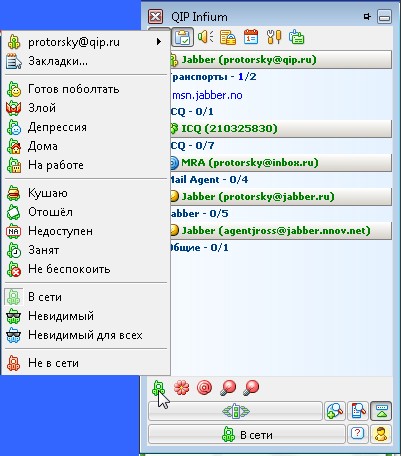Image resolution: width=401 pixels, height=456 pixels.
Task: Set status to Недоступен
Action: point(85,231)
